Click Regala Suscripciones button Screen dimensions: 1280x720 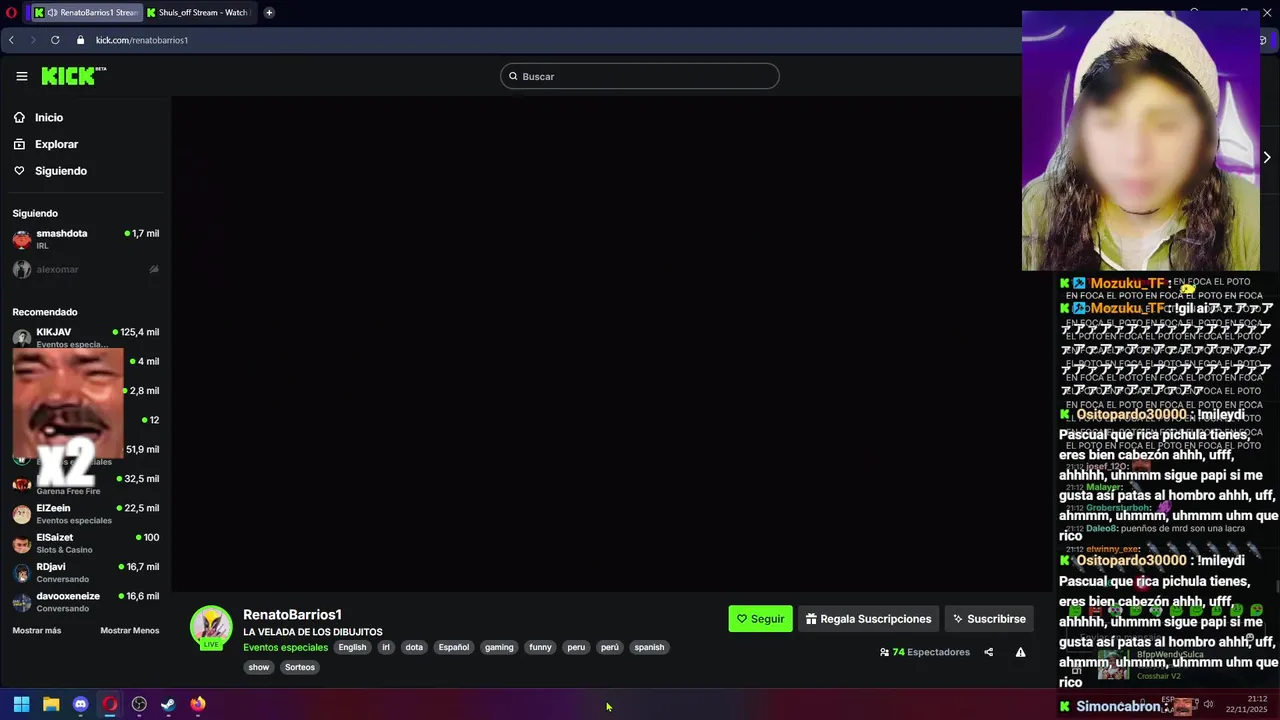pos(868,619)
